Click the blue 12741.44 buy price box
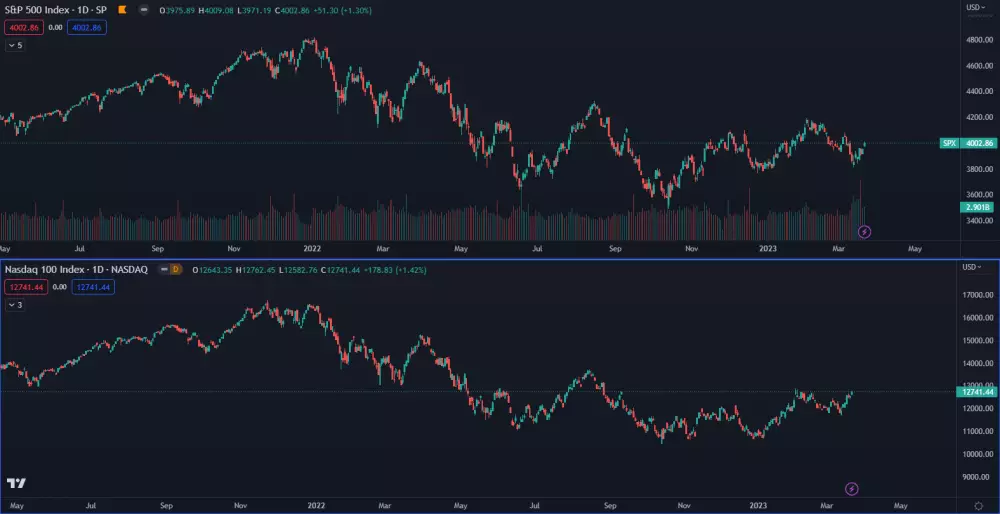Image resolution: width=1000 pixels, height=514 pixels. coord(93,287)
